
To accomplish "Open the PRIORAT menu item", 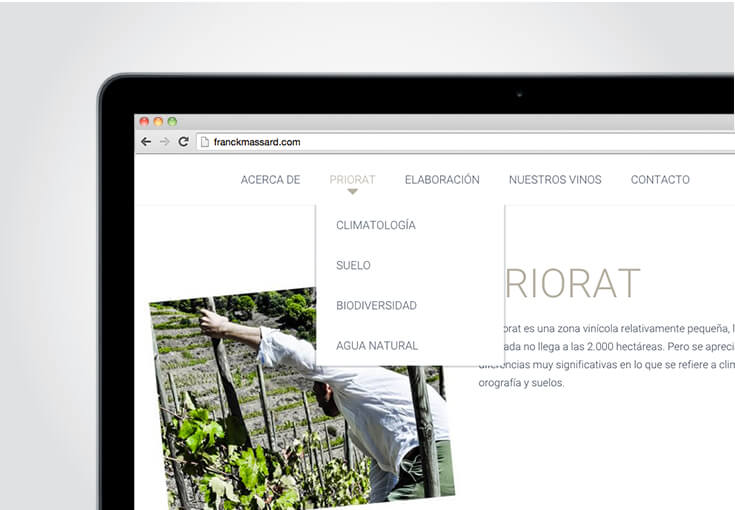I will tap(352, 180).
